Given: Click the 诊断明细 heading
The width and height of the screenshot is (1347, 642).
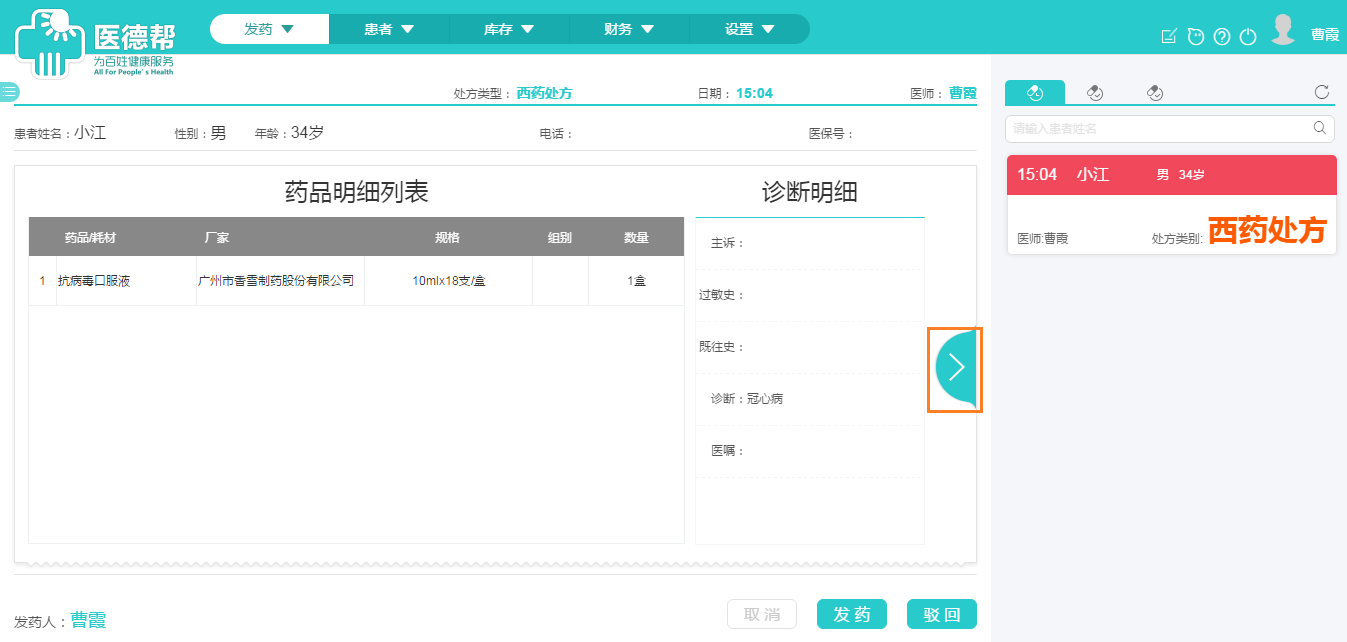Looking at the screenshot, I should point(810,192).
